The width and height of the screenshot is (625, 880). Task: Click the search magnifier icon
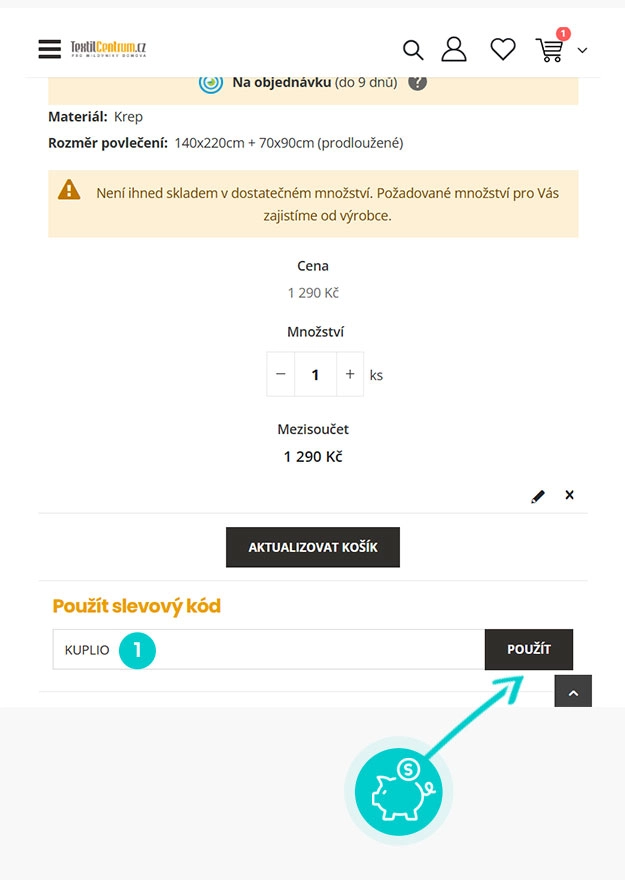413,49
